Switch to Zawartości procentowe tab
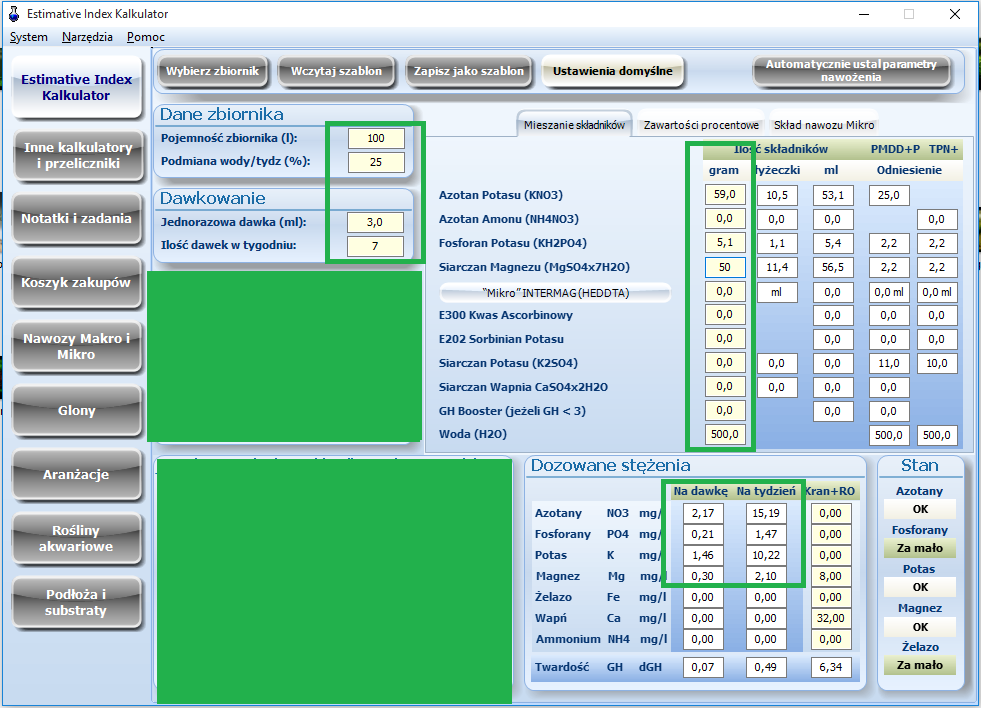 701,125
